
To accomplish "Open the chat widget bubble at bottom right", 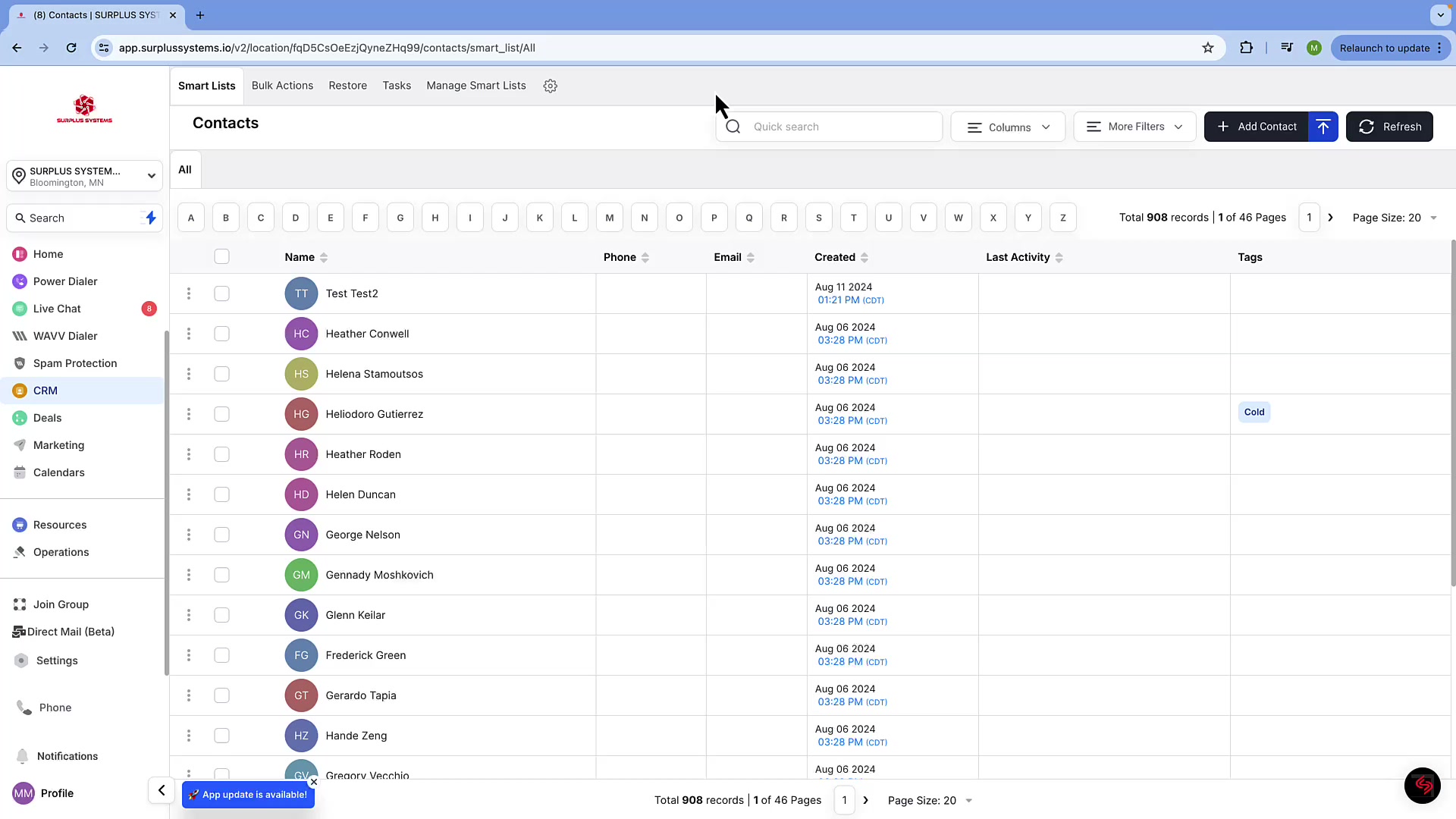I will point(1422,785).
